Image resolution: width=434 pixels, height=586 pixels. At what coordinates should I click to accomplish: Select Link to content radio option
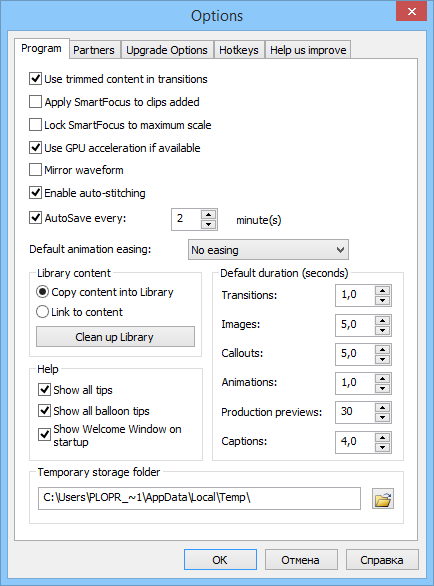tap(42, 312)
